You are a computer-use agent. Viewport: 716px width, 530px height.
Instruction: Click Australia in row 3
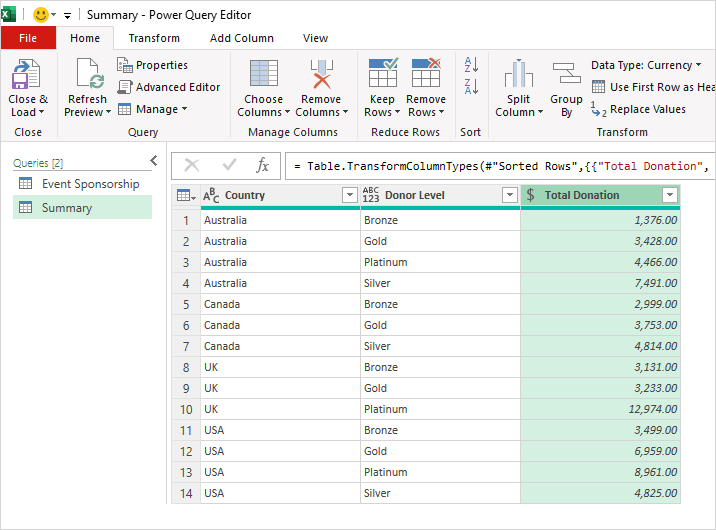point(225,262)
